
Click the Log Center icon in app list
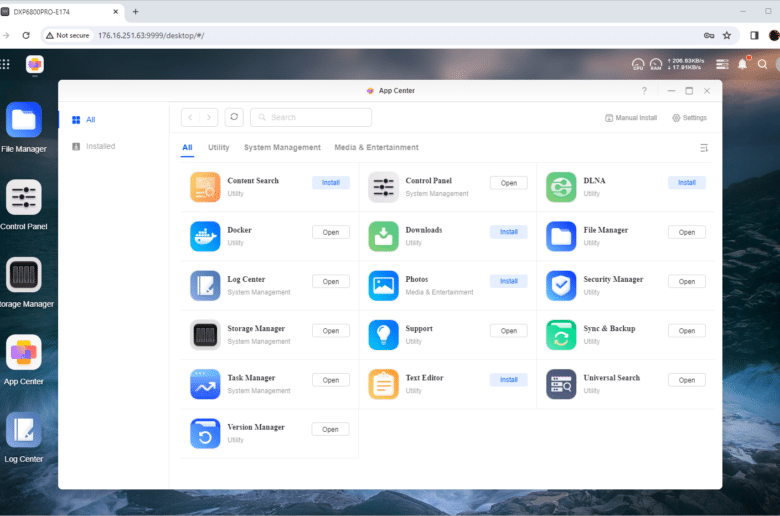click(205, 286)
